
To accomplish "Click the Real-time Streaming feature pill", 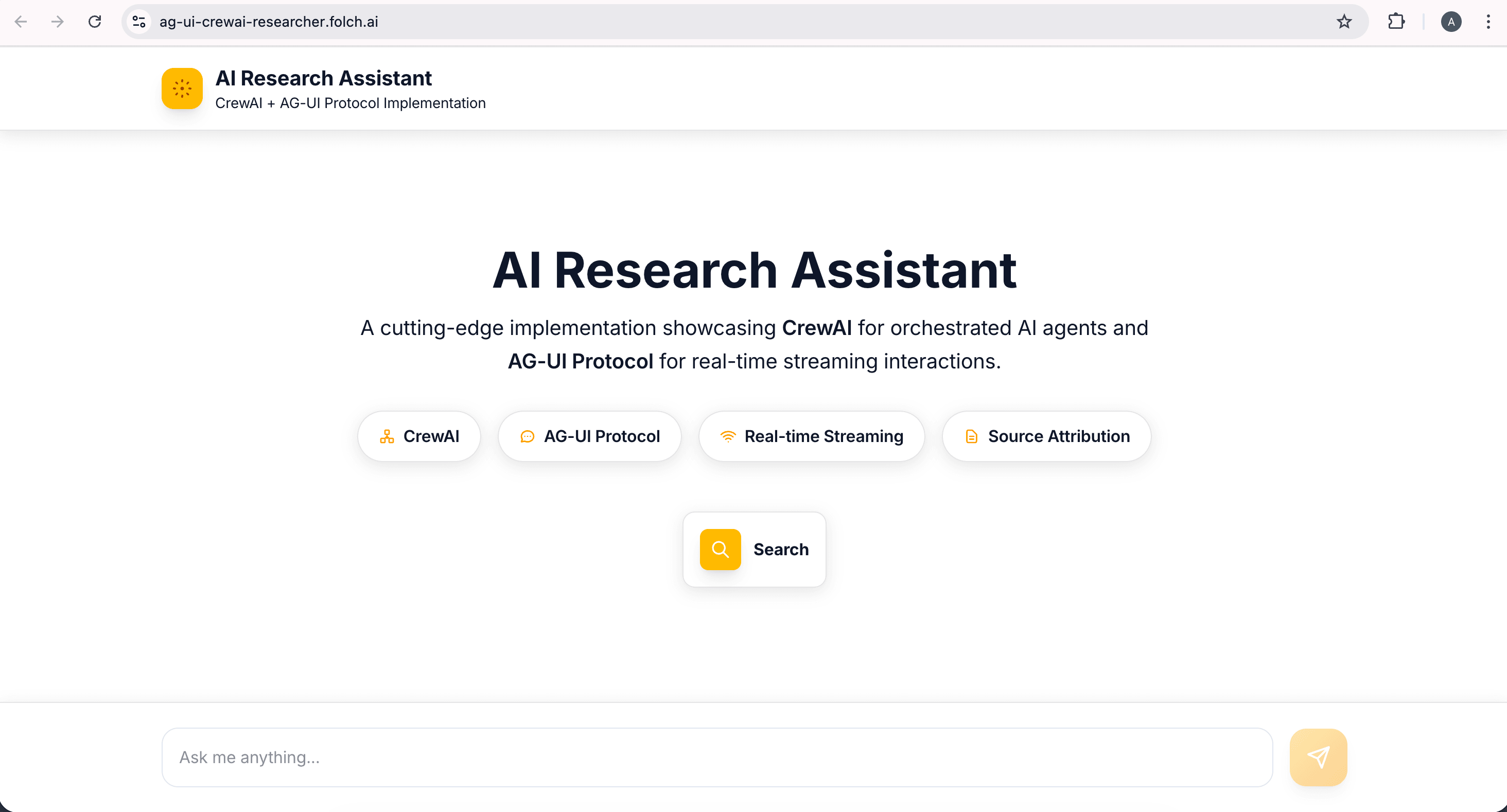I will 812,436.
